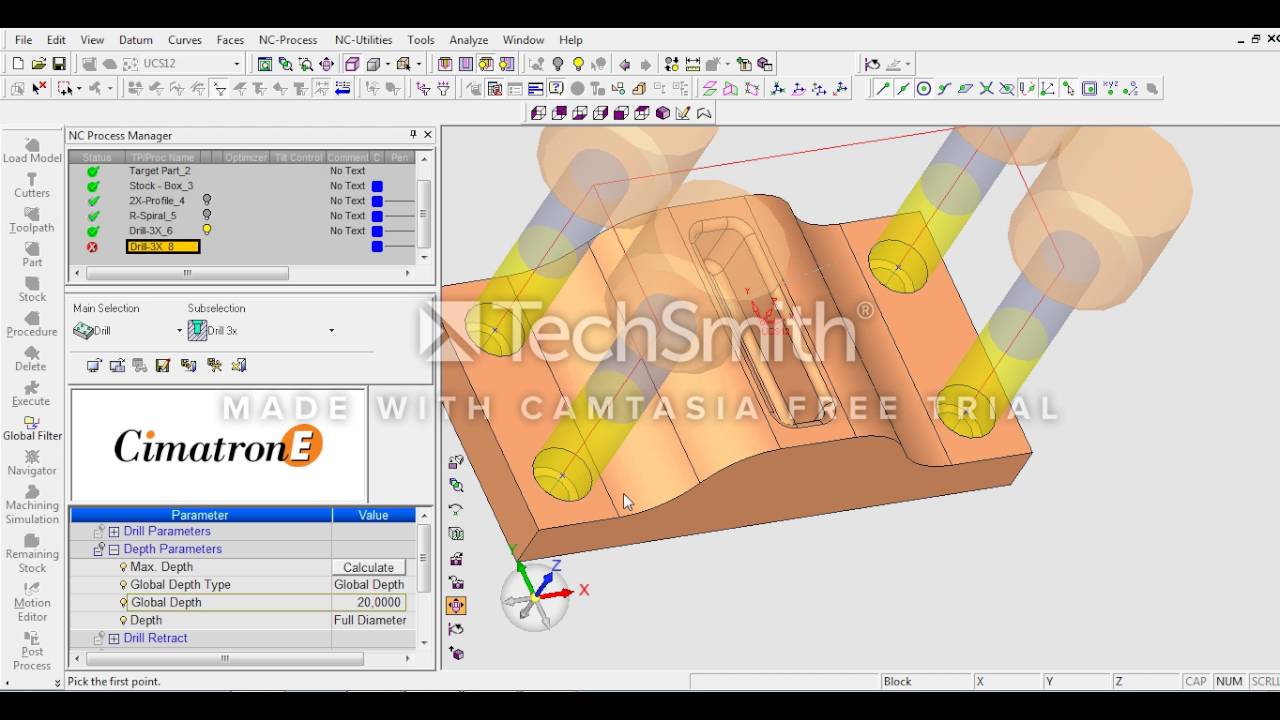1280x720 pixels.
Task: Click the process list horizontal scrollbar
Action: pyautogui.click(x=188, y=273)
